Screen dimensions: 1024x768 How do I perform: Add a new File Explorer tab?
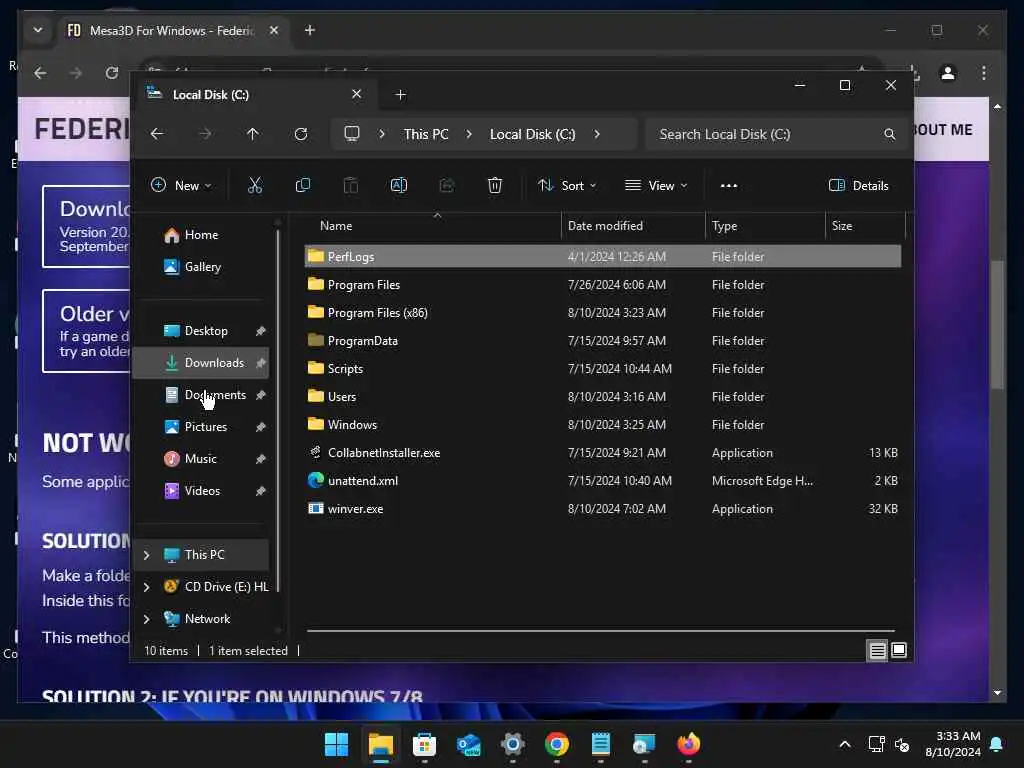tap(400, 95)
